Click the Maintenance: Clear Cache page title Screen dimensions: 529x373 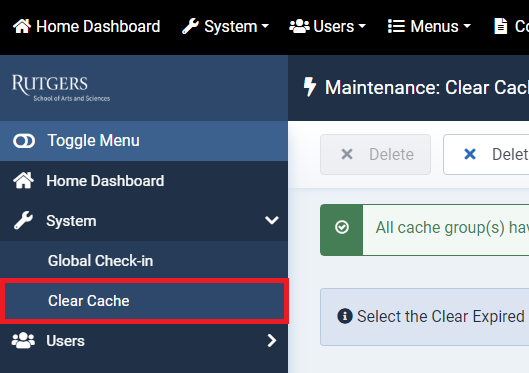coord(427,87)
